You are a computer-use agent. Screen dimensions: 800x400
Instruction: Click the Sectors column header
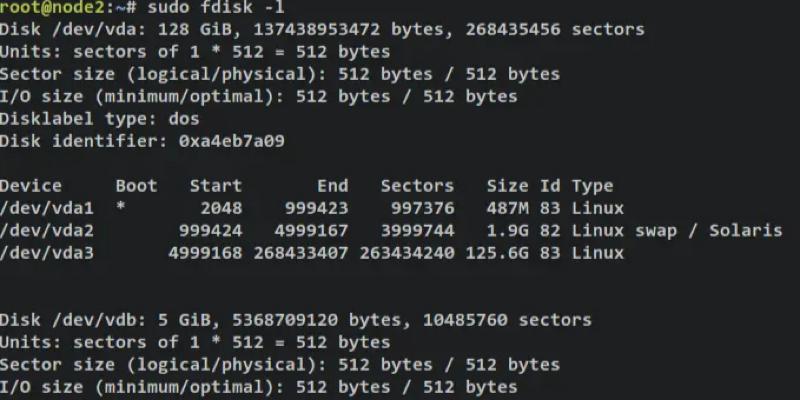[x=417, y=186]
